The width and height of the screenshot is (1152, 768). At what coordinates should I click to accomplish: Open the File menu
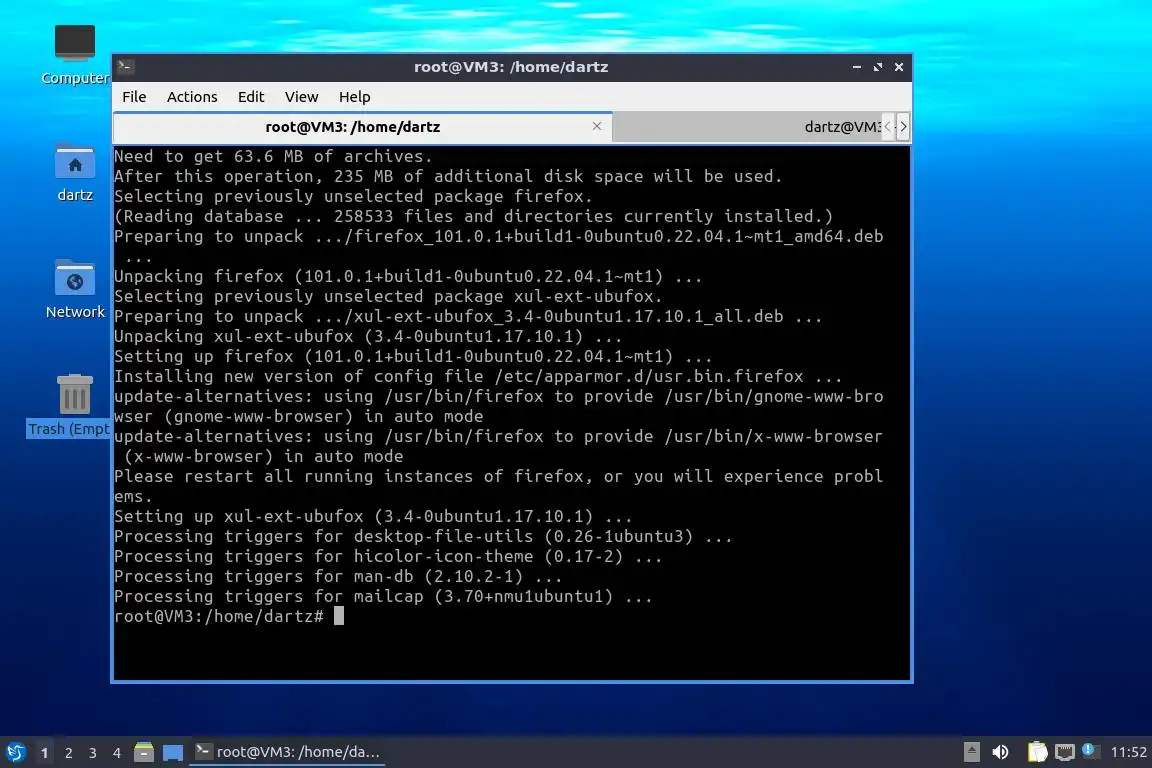click(134, 97)
